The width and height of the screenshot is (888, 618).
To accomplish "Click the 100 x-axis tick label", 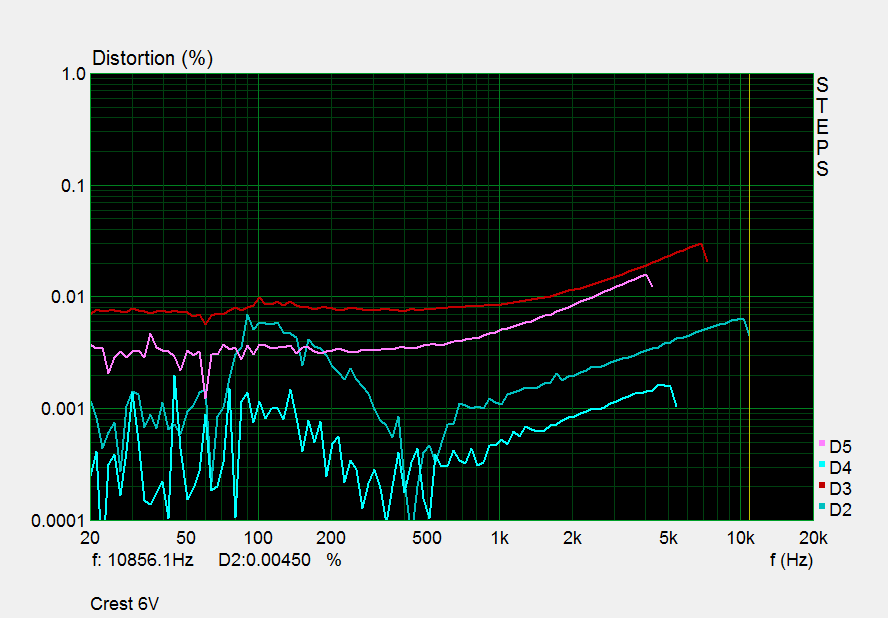I will 258,538.
